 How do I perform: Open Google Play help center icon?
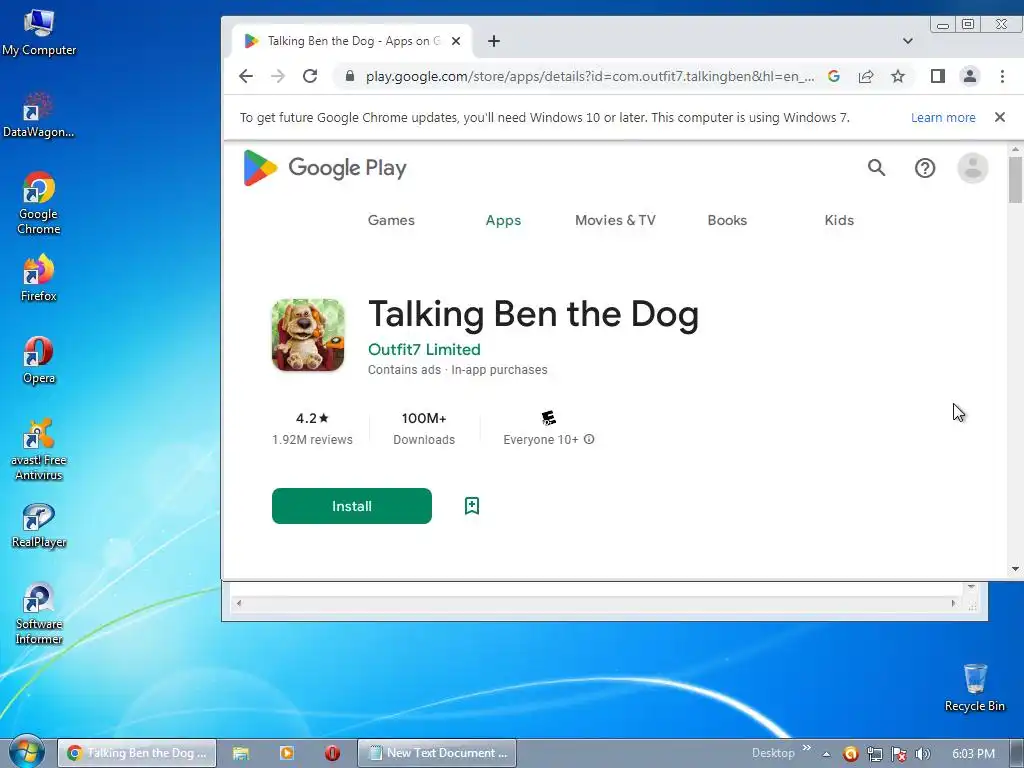coord(925,168)
